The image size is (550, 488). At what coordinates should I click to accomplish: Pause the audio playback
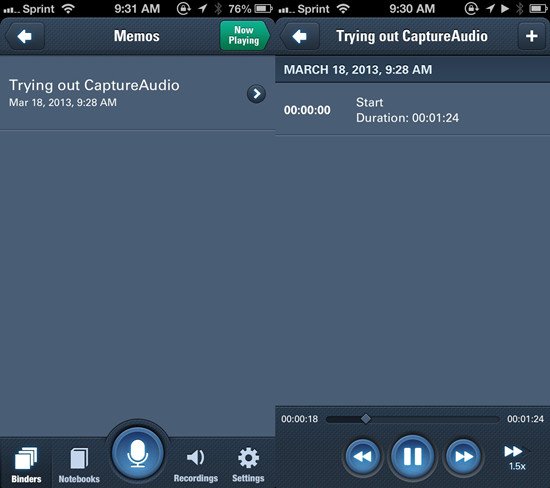click(x=412, y=457)
